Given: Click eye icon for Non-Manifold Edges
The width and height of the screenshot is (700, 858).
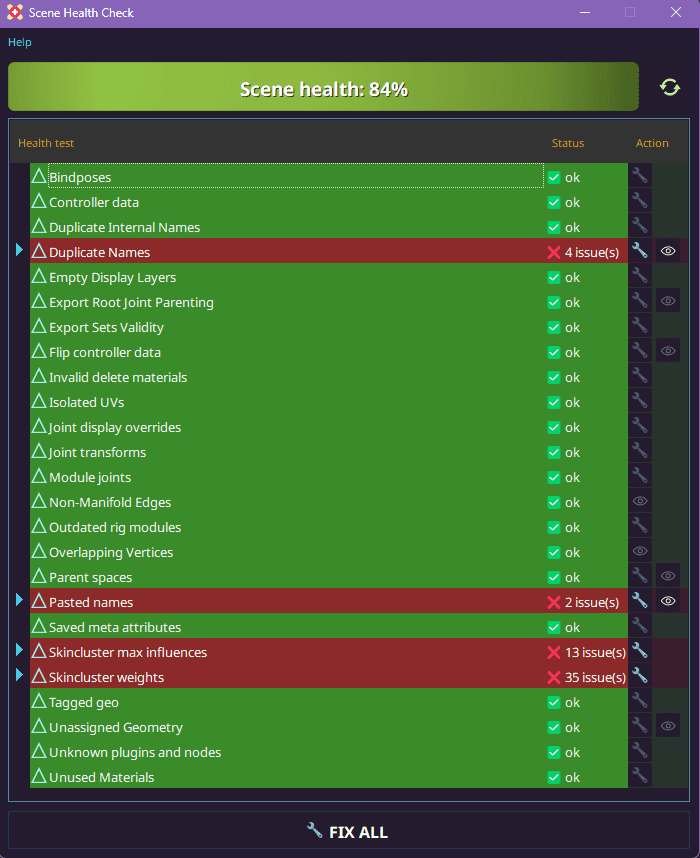Looking at the screenshot, I should [x=640, y=501].
